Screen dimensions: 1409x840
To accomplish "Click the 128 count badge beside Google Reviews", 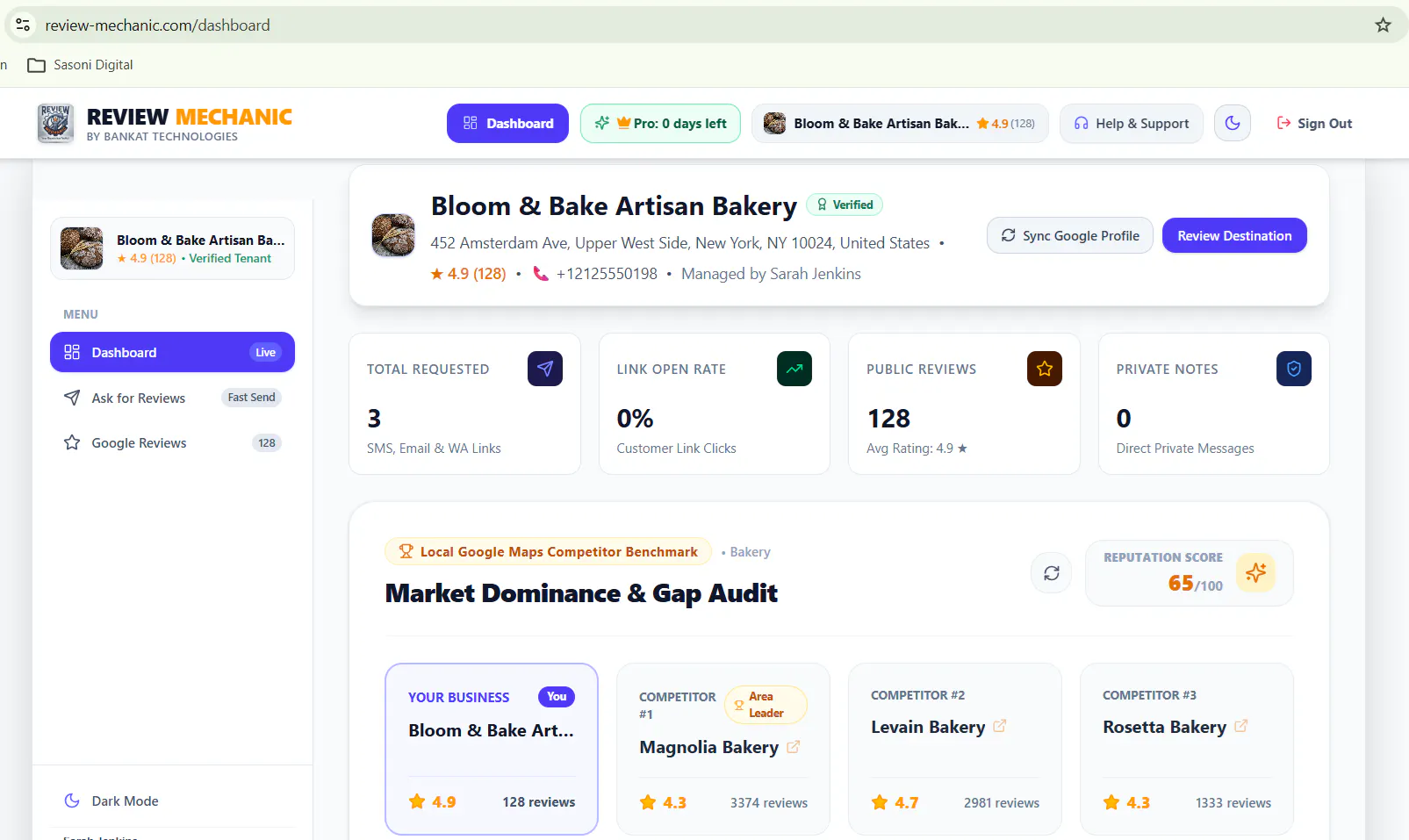I will 267,443.
